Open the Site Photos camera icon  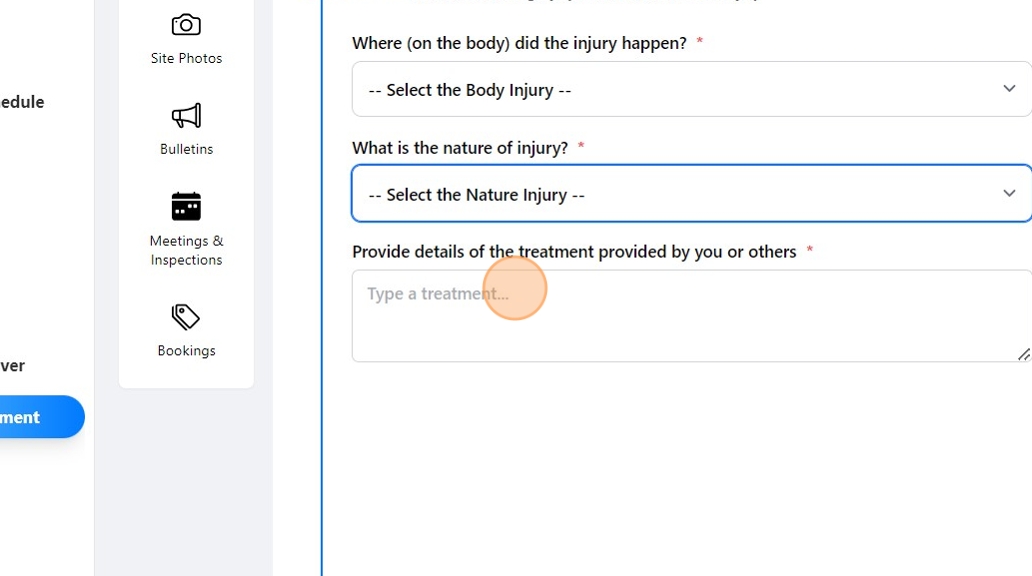tap(186, 25)
